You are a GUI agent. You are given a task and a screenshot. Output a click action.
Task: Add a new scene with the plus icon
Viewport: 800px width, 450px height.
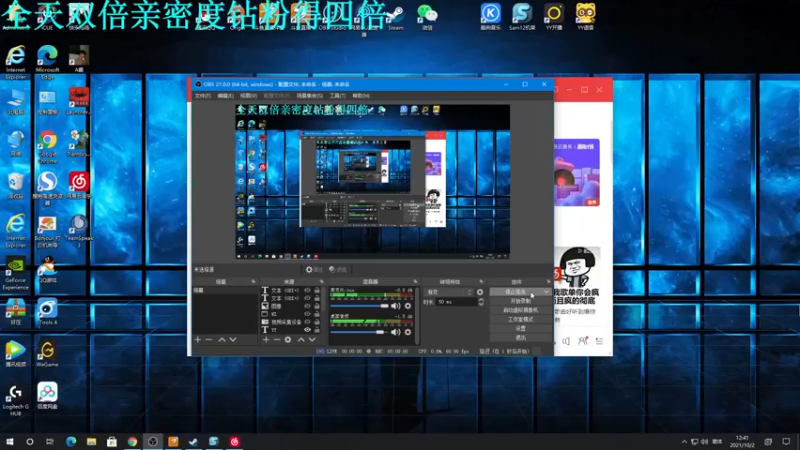pos(198,340)
